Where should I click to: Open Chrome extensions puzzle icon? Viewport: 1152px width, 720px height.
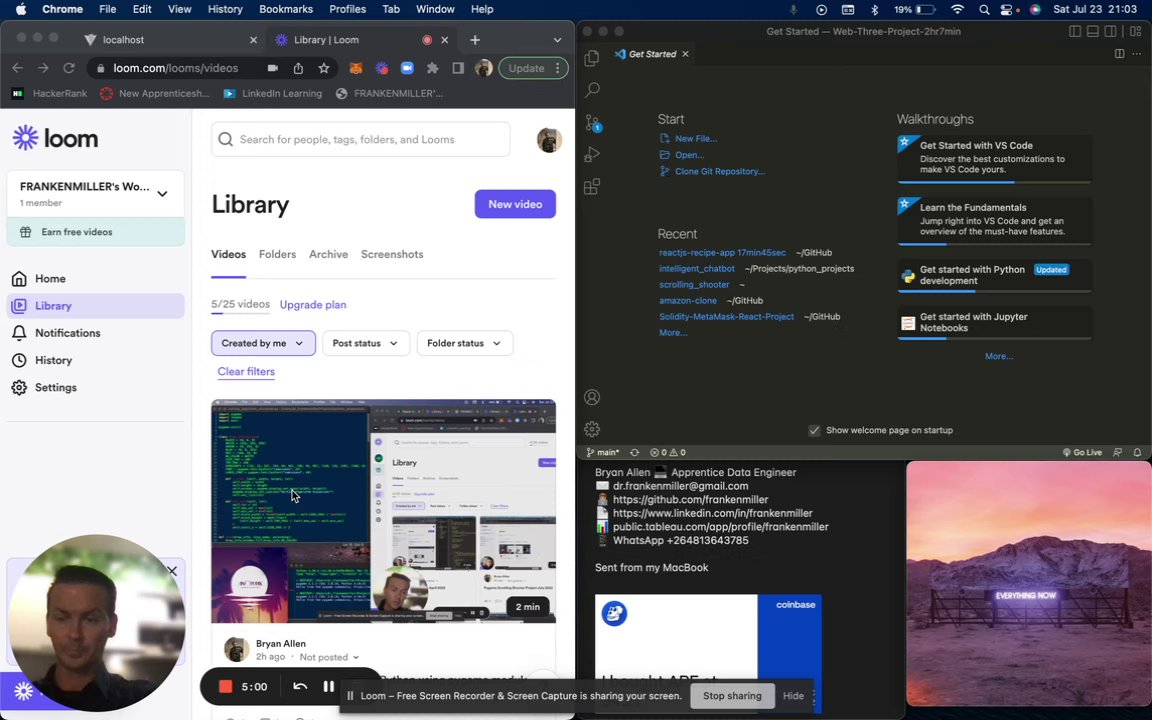click(x=433, y=68)
